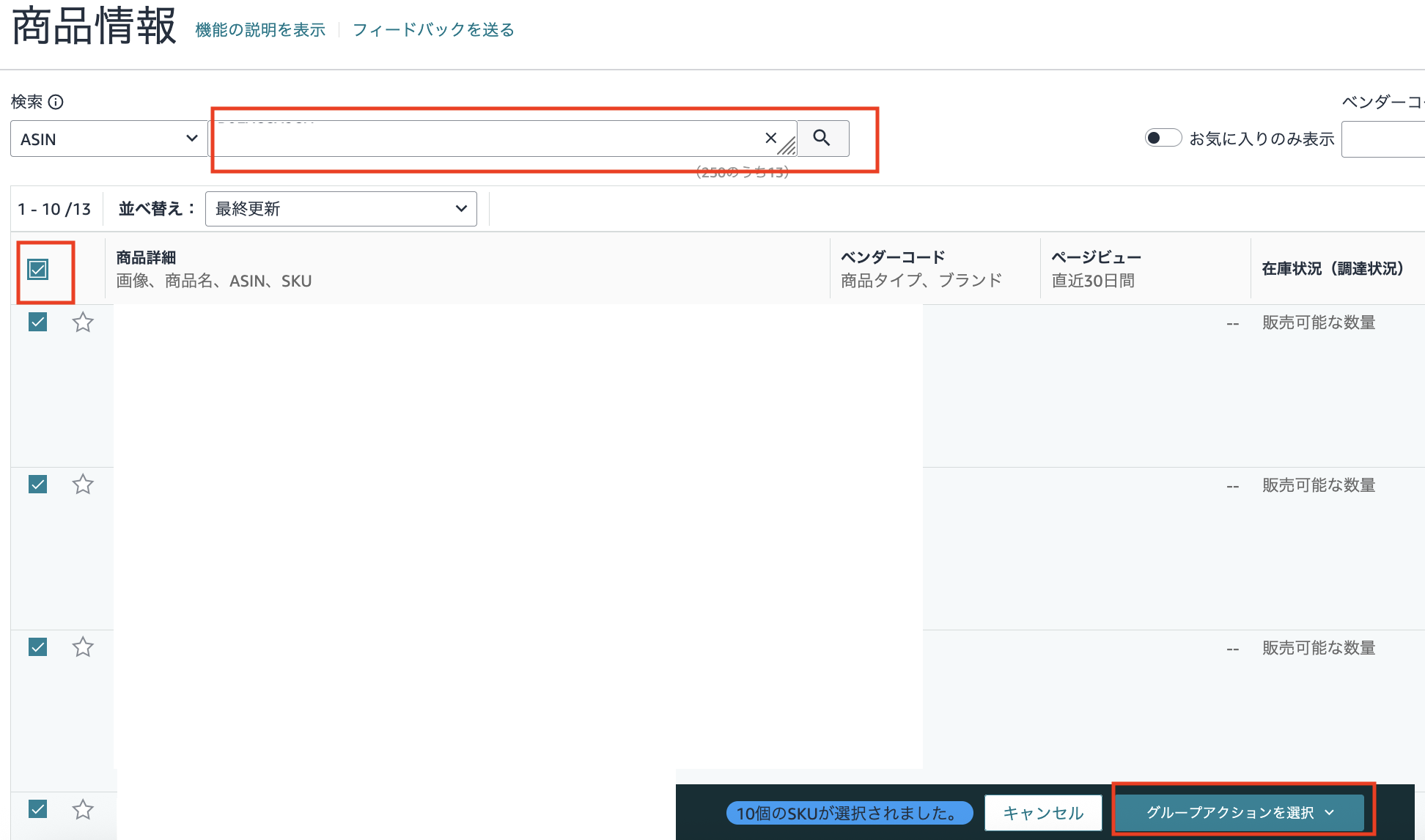Open グループアクションを選択 dropdown
The height and width of the screenshot is (840, 1425).
(1240, 812)
